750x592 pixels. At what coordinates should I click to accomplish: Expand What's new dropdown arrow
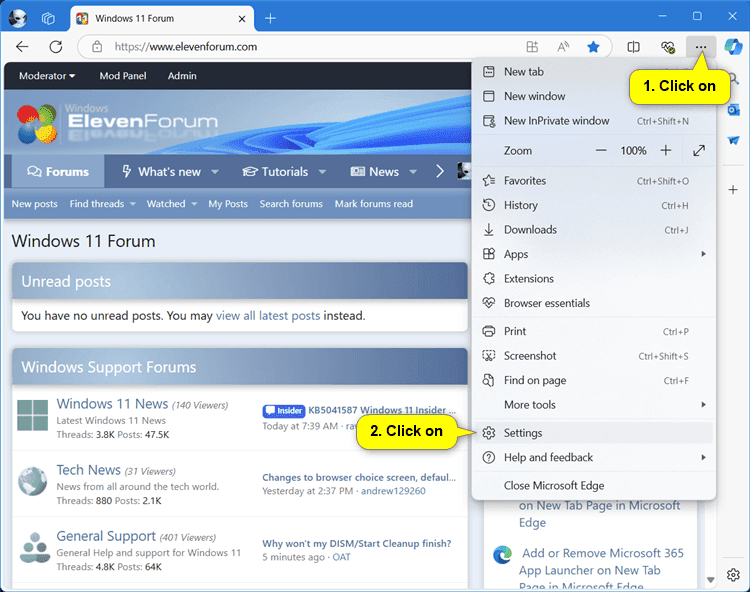[215, 172]
